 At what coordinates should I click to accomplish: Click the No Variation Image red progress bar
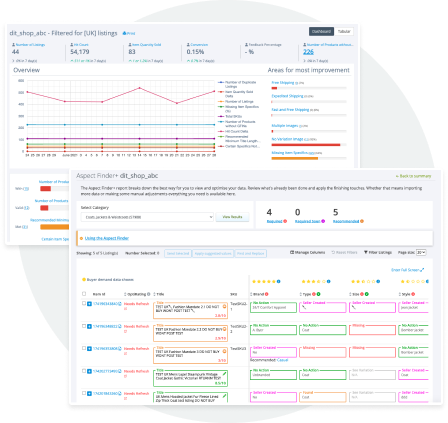point(306,145)
